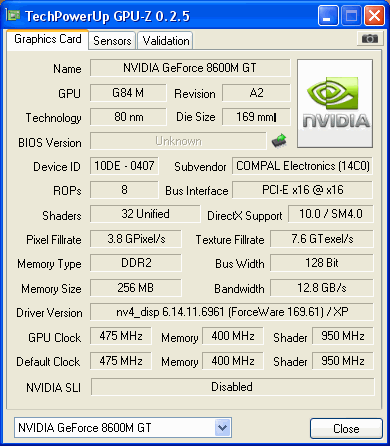Image resolution: width=390 pixels, height=446 pixels.
Task: Click the Default Clock row Shader 950 MHz field
Action: pyautogui.click(x=343, y=361)
